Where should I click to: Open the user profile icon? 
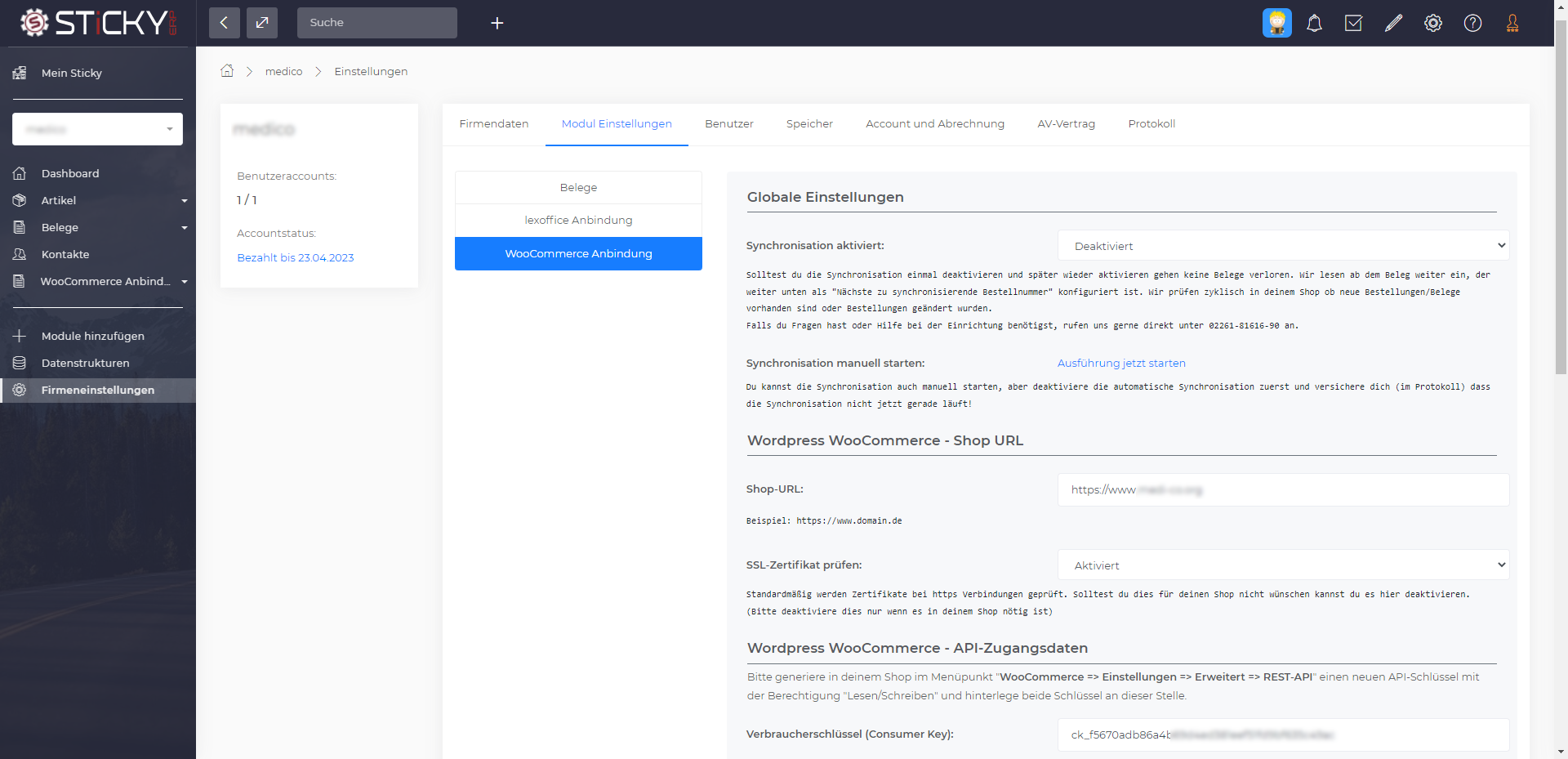[x=1512, y=23]
